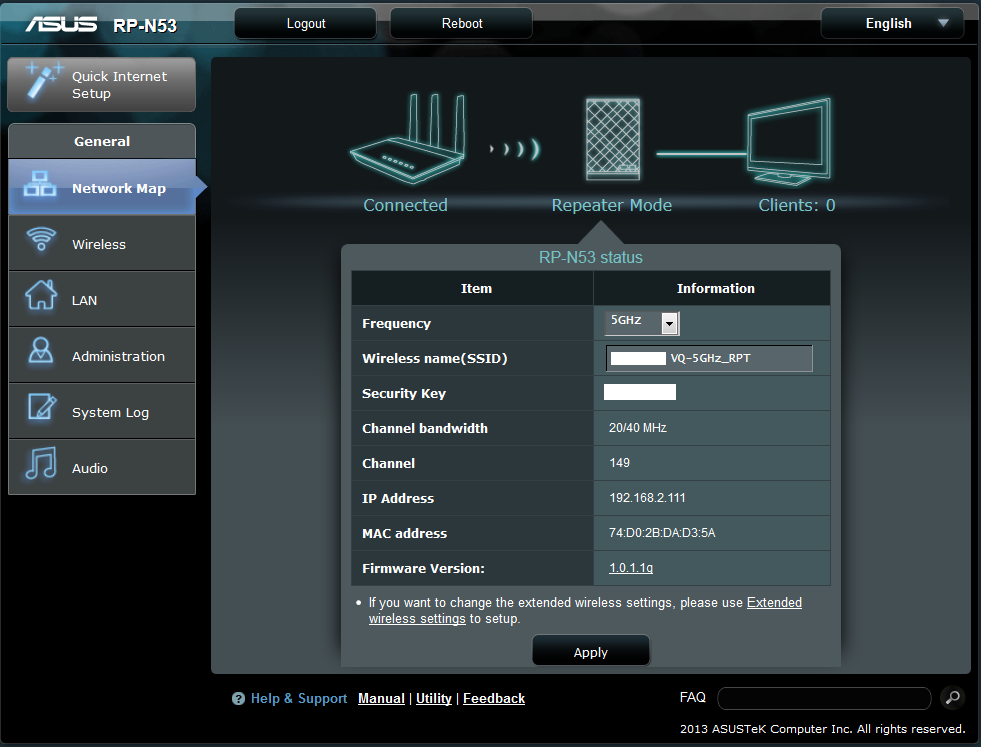Screen dimensions: 981x747
Task: Open the English language dropdown
Action: tap(892, 23)
